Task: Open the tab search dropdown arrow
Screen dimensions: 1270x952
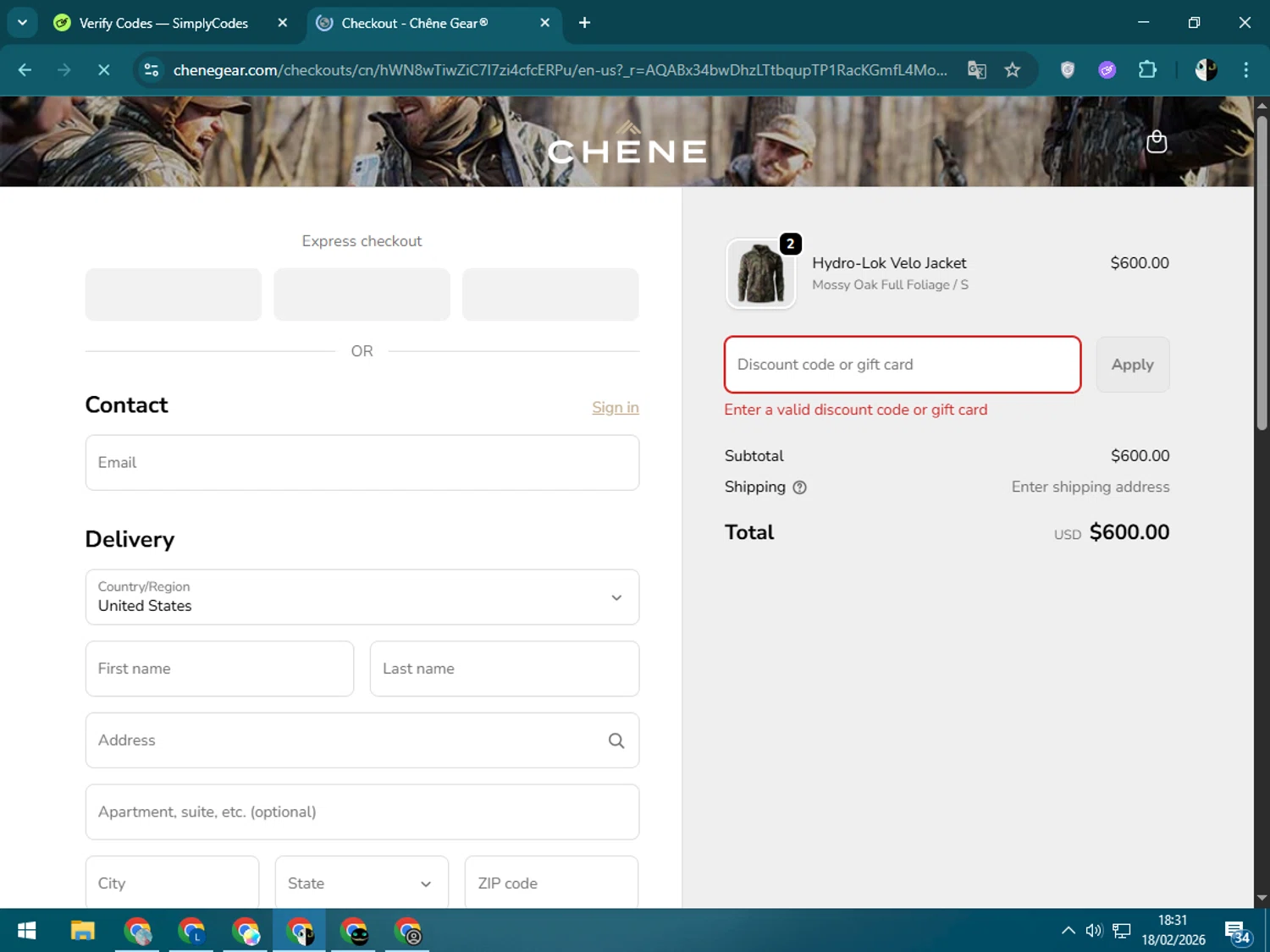Action: point(23,23)
